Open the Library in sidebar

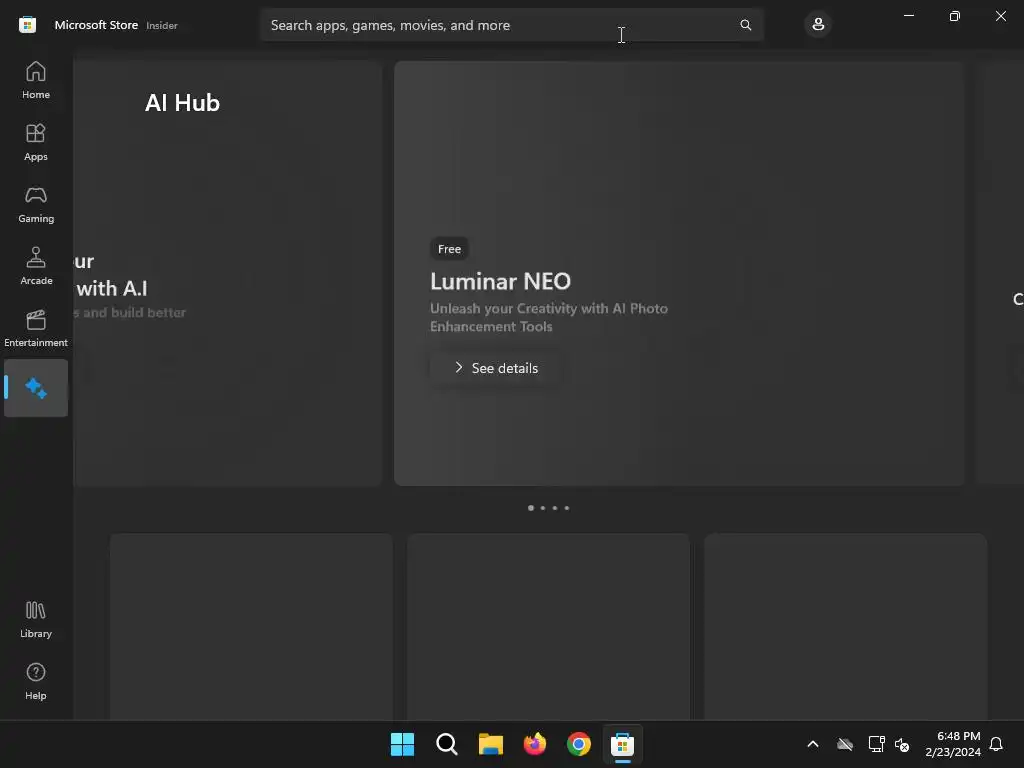tap(36, 619)
